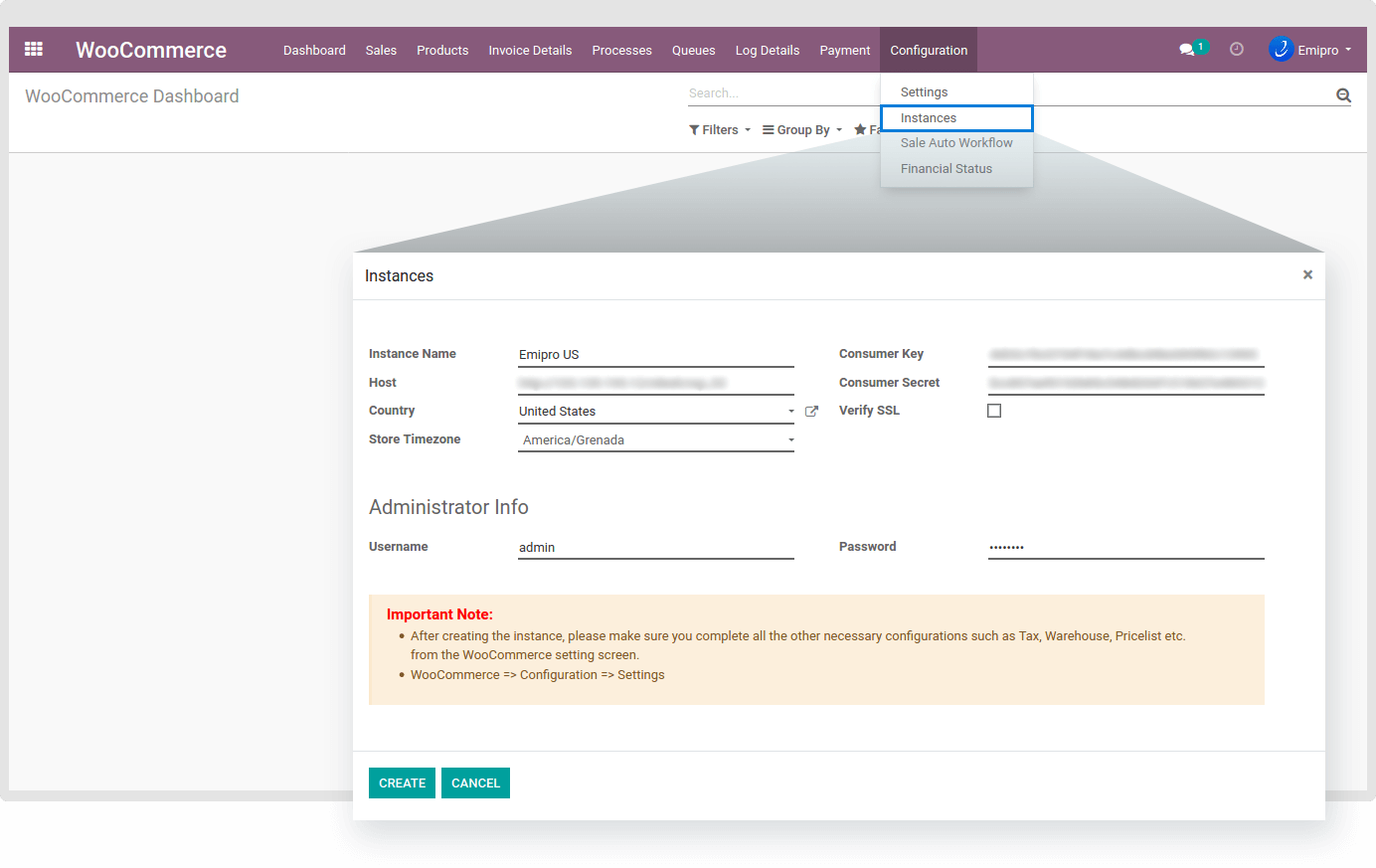Click the CANCEL button
The width and height of the screenshot is (1376, 868).
(475, 782)
